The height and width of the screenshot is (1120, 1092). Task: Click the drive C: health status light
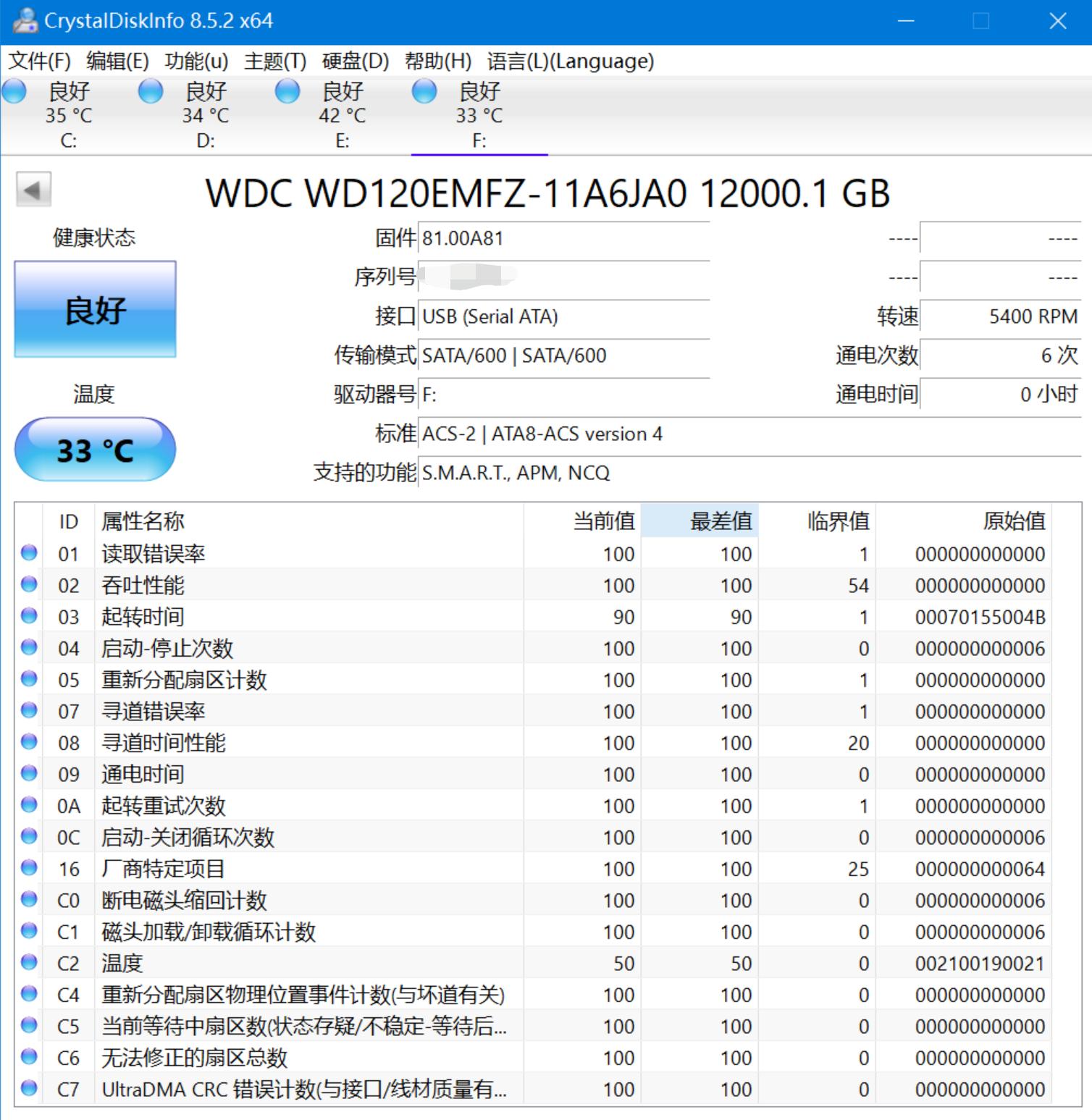14,92
